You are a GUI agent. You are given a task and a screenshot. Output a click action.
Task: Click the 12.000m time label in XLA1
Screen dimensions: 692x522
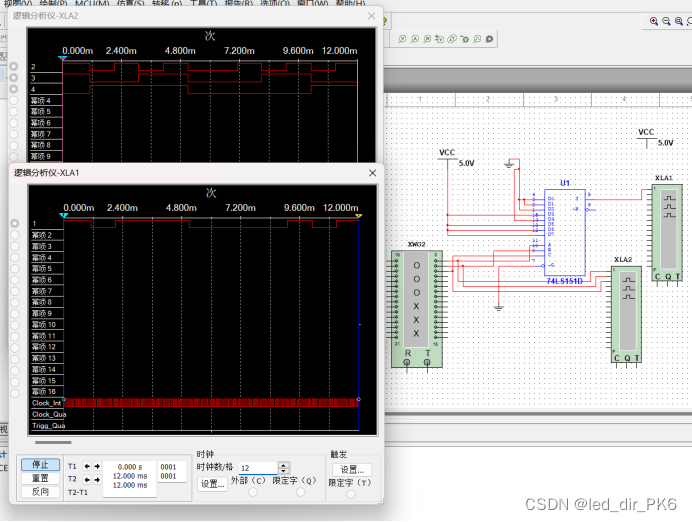pyautogui.click(x=340, y=207)
